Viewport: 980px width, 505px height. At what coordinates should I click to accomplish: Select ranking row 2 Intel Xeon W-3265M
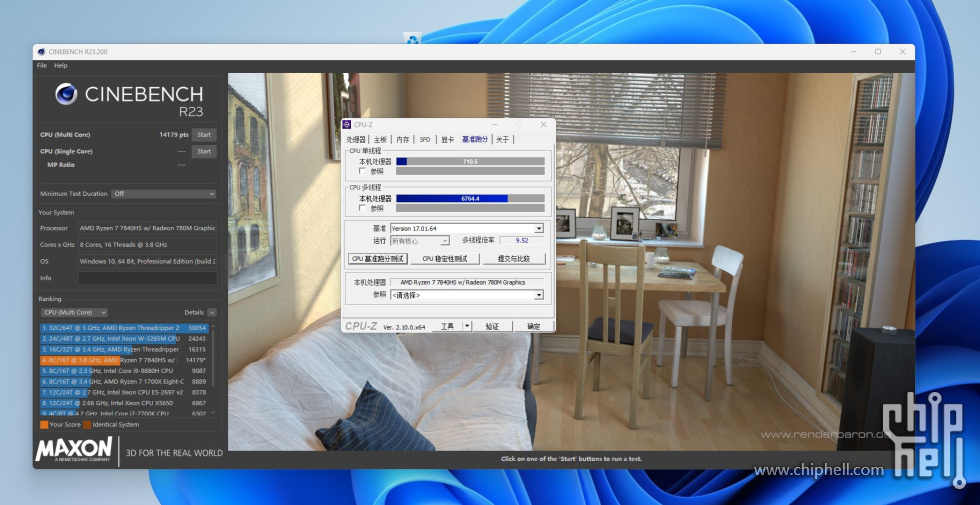coord(124,339)
